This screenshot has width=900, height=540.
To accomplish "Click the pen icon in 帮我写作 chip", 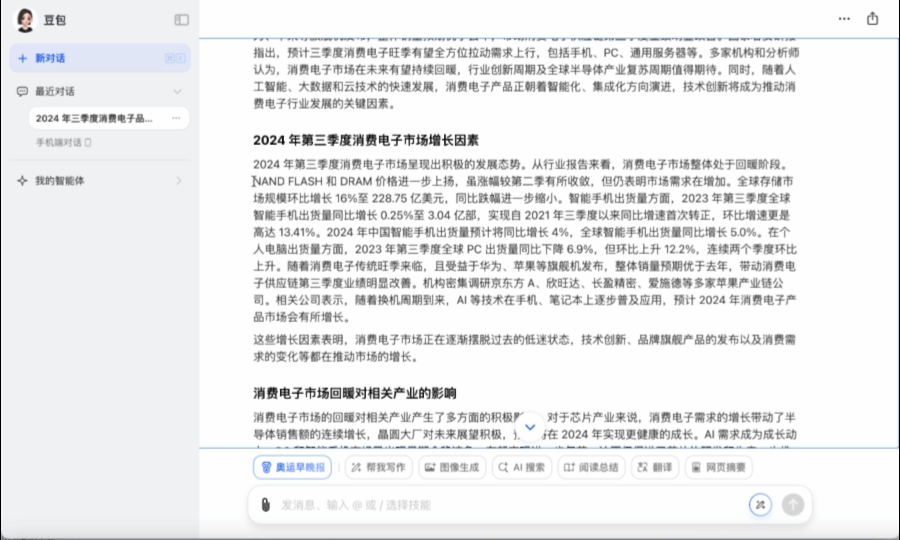I will 356,467.
